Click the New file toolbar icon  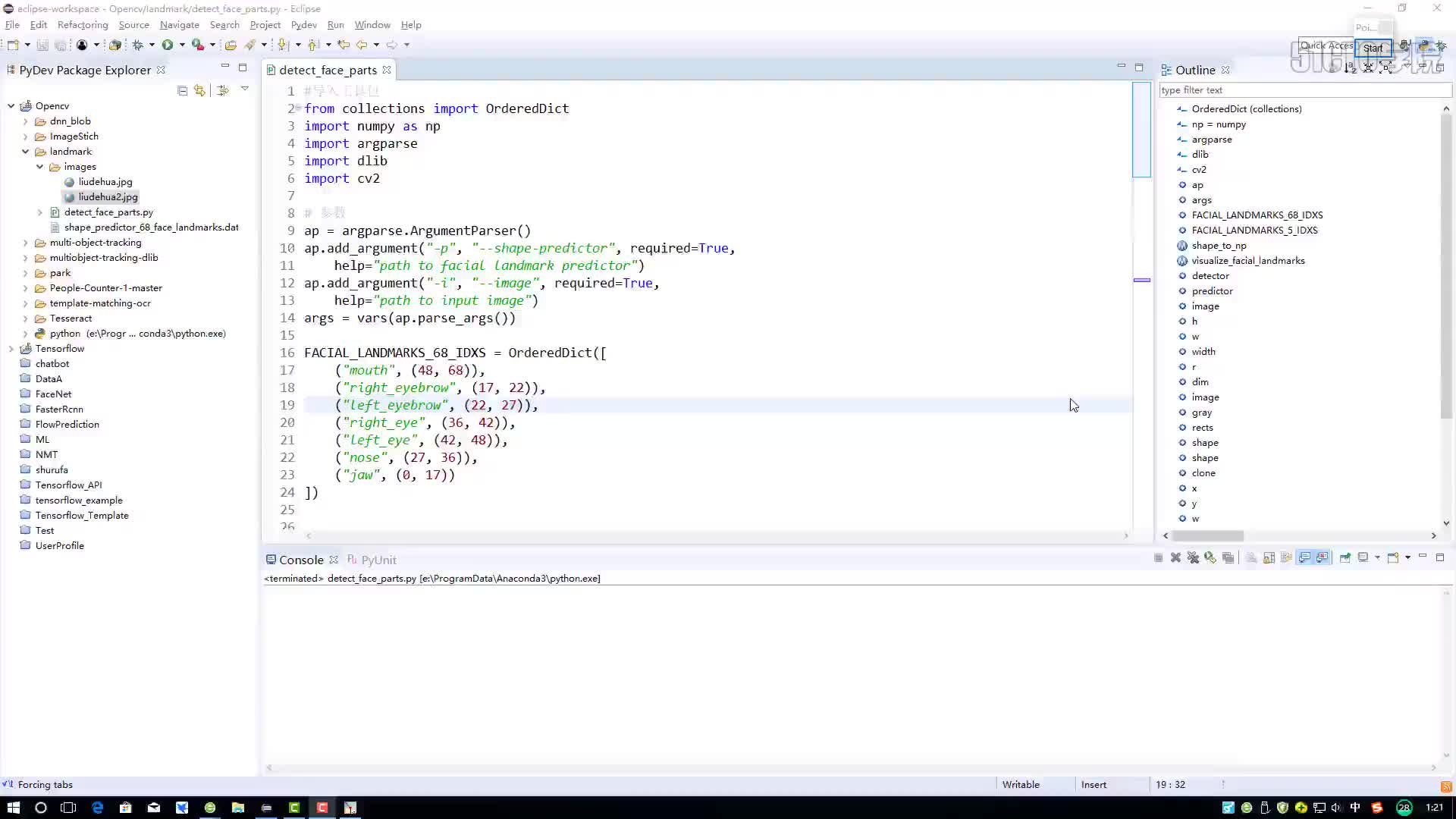pyautogui.click(x=13, y=45)
